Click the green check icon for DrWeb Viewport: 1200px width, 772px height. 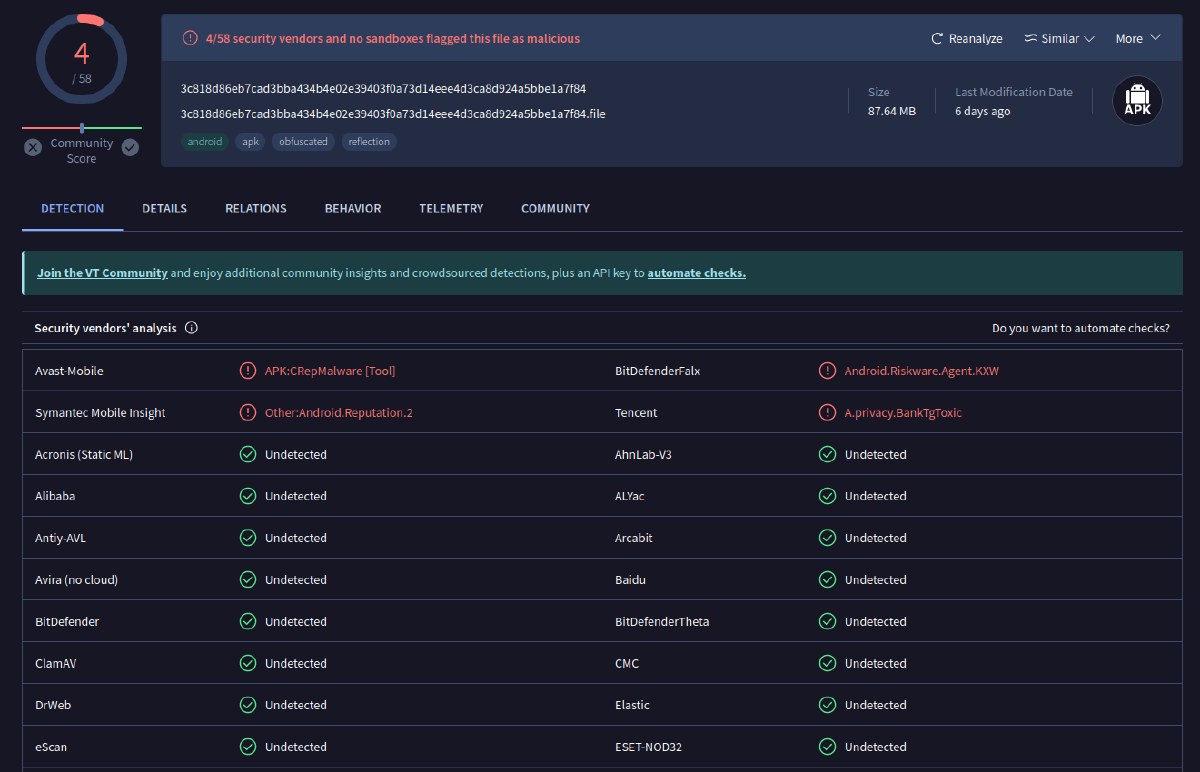pos(247,705)
